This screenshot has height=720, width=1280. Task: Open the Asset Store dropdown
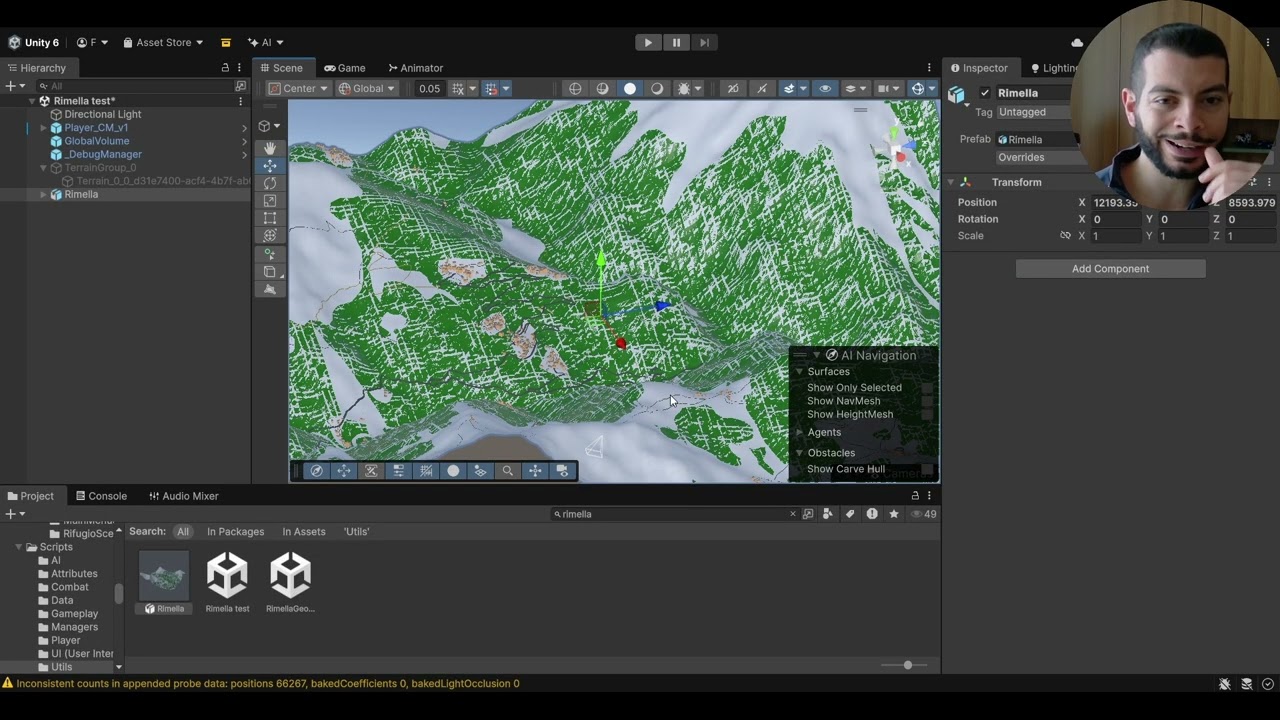pyautogui.click(x=163, y=43)
